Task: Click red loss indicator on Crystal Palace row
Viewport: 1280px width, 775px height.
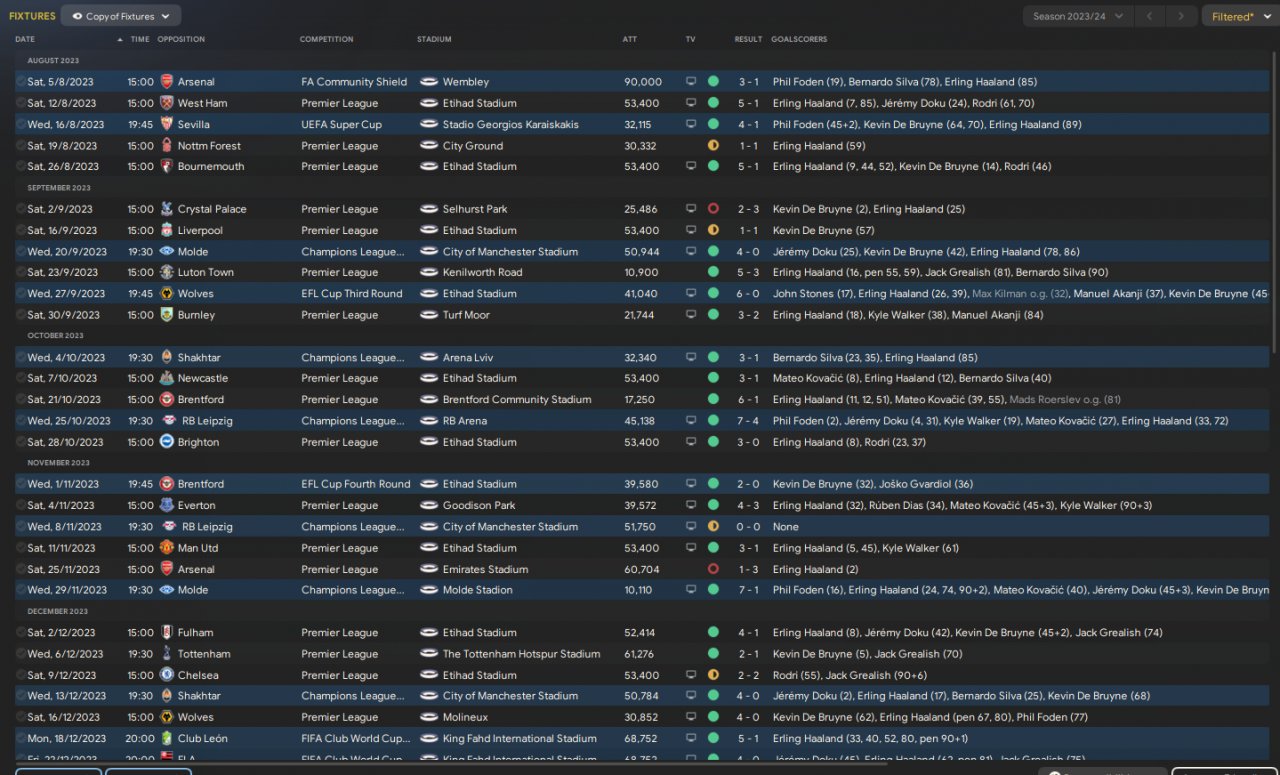Action: coord(713,209)
